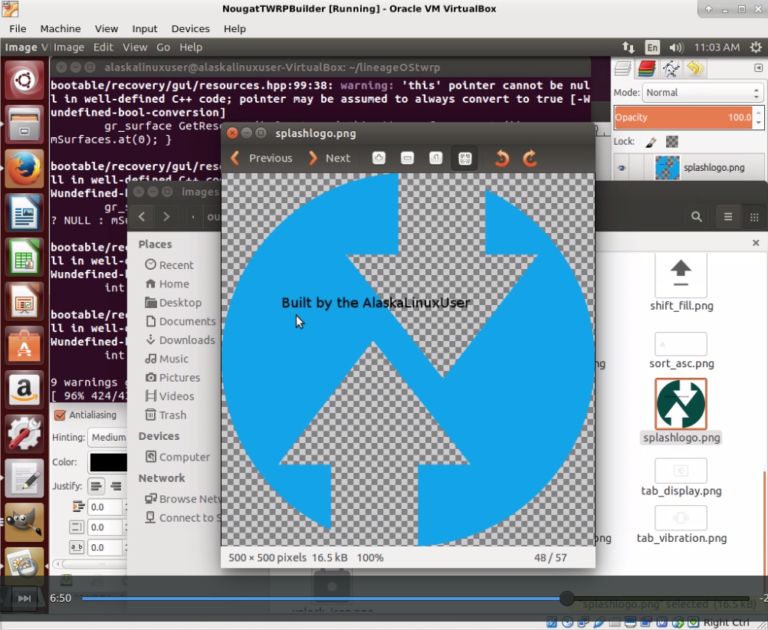Open the Machine menu
The image size is (768, 630).
[x=61, y=29]
